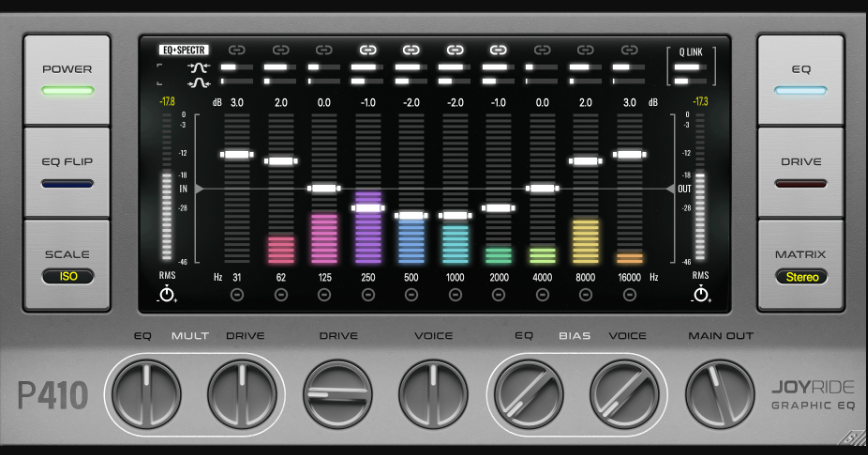Click the 1000 Hz frequency label
Viewport: 868px width, 455px height.
pos(455,277)
